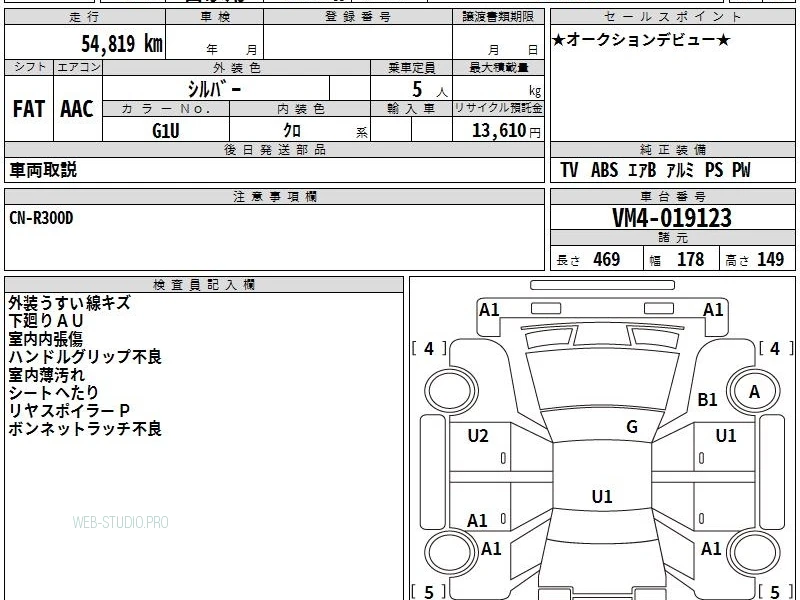Click the B1 damage mark on diagram
Screen dimensions: 800x600
click(707, 399)
